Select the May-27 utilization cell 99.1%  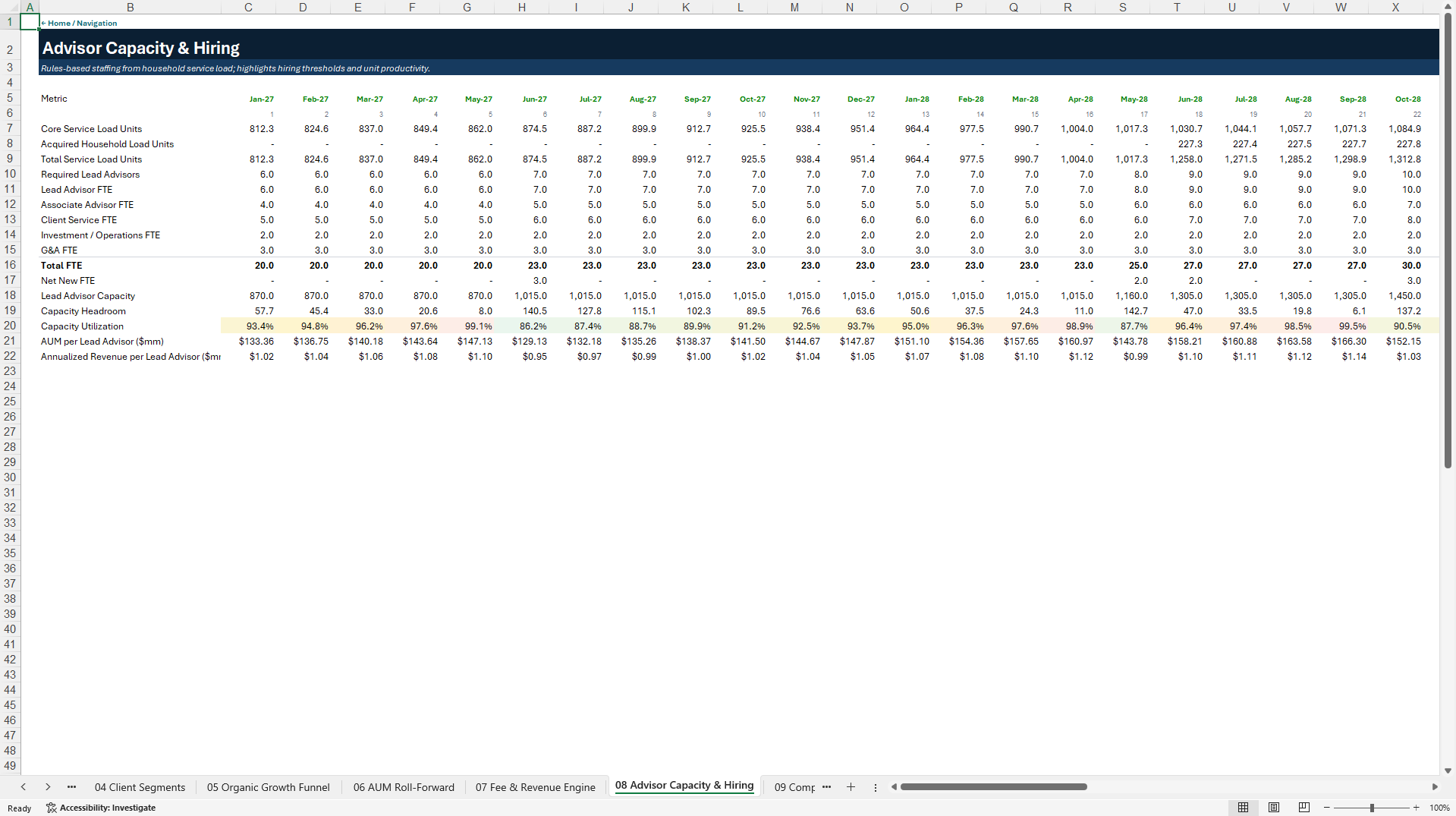point(467,326)
